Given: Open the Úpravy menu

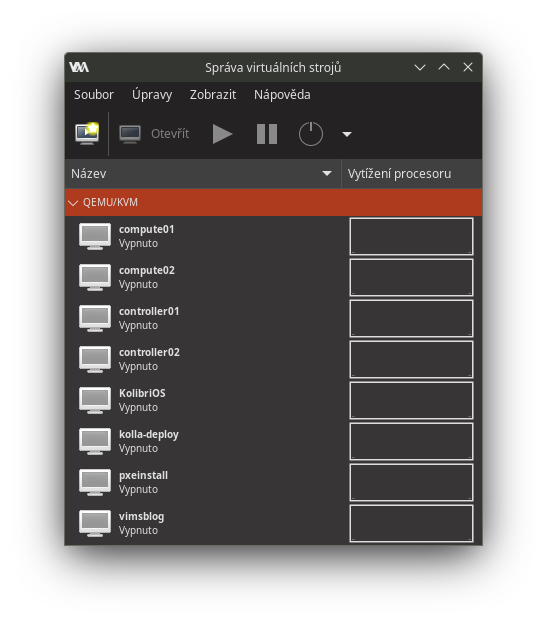Looking at the screenshot, I should [x=152, y=95].
